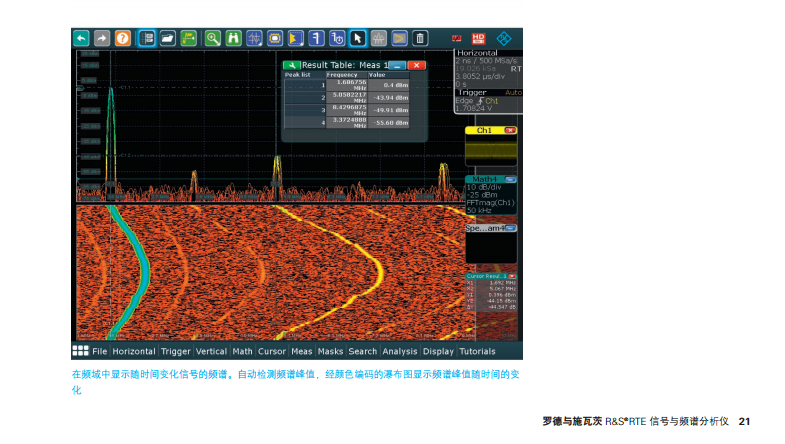Open the Horizontal menu
785x444 pixels.
point(134,351)
